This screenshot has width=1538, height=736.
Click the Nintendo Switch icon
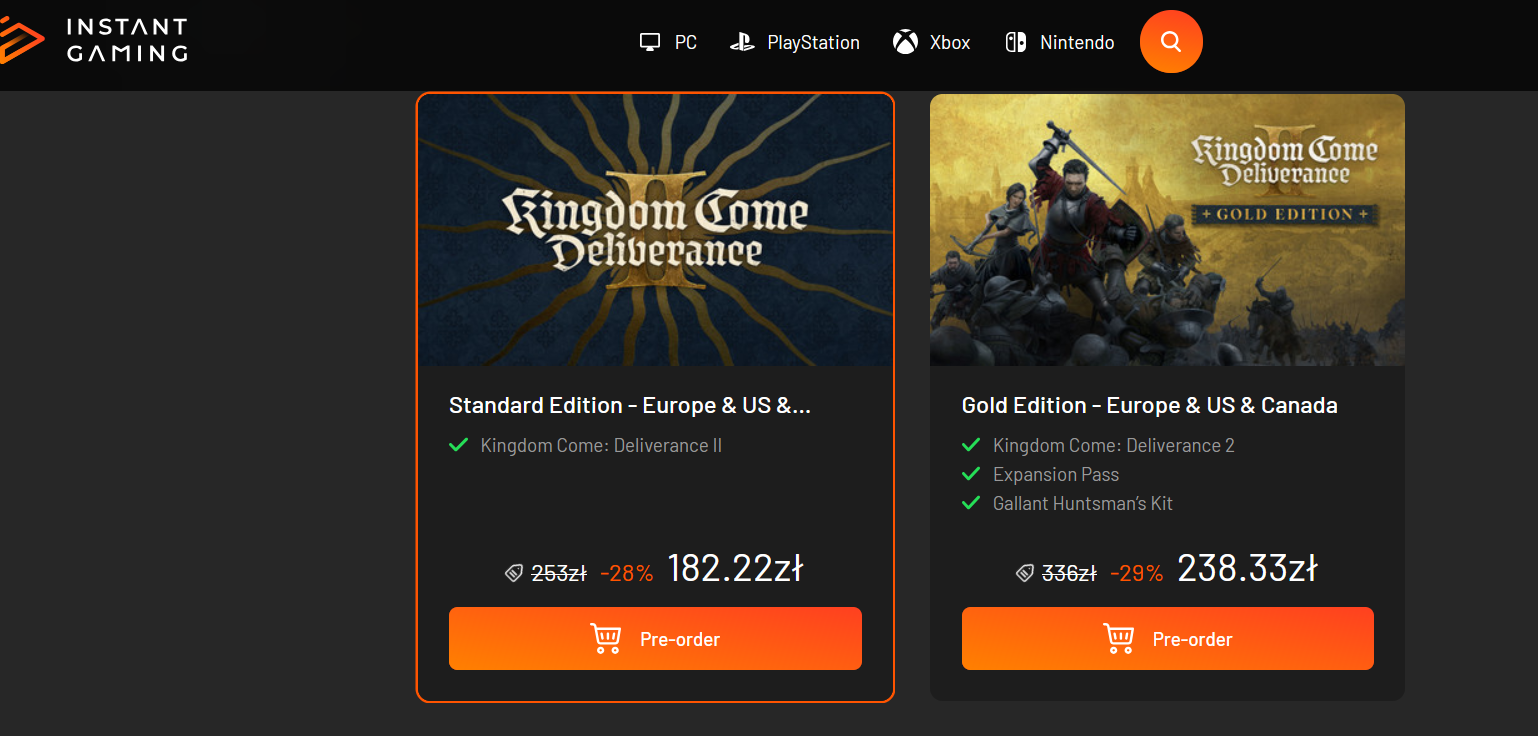(1016, 42)
